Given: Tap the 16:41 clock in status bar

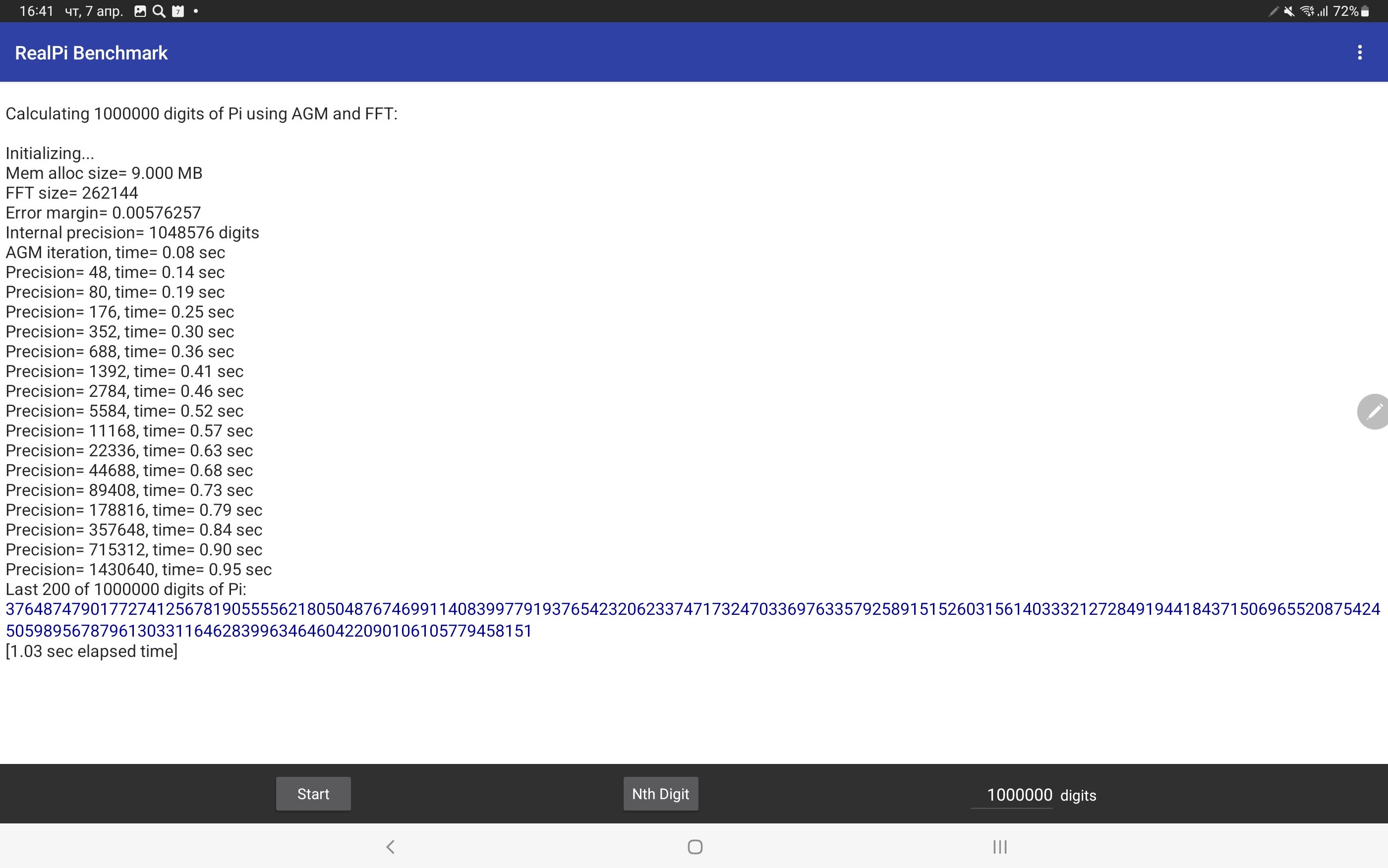Looking at the screenshot, I should [36, 11].
